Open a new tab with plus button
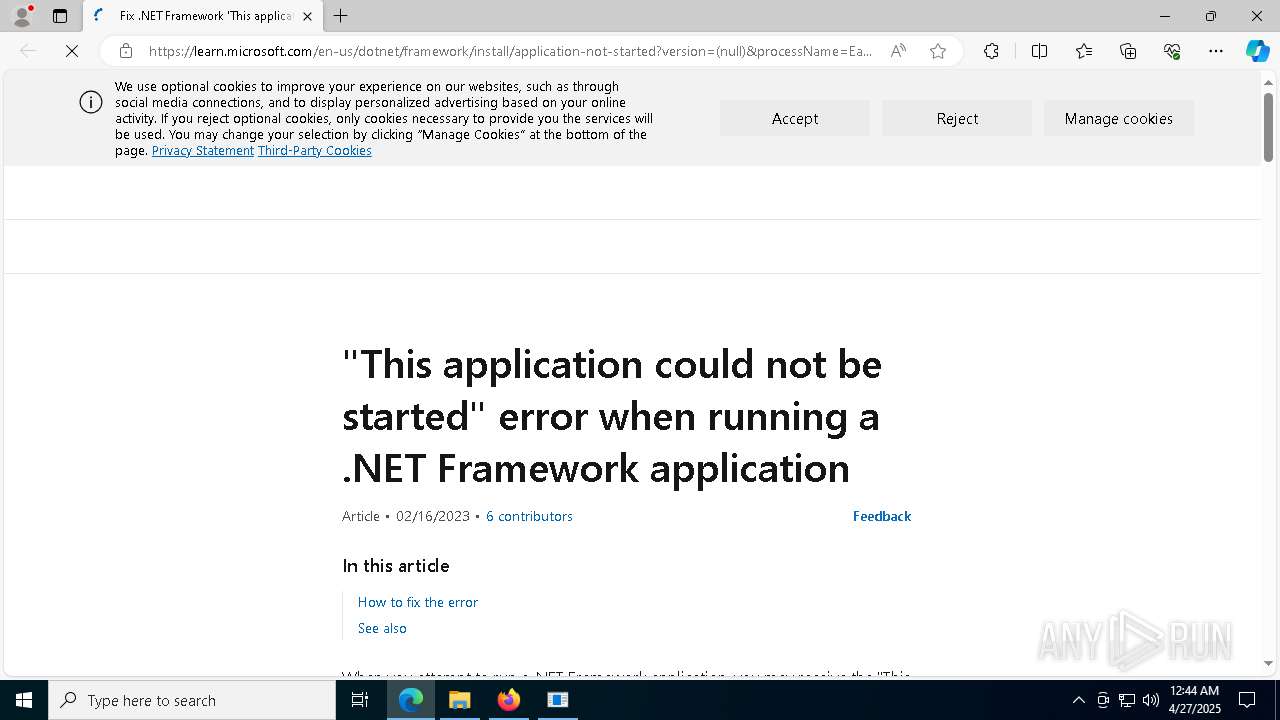The height and width of the screenshot is (720, 1280). (x=341, y=16)
